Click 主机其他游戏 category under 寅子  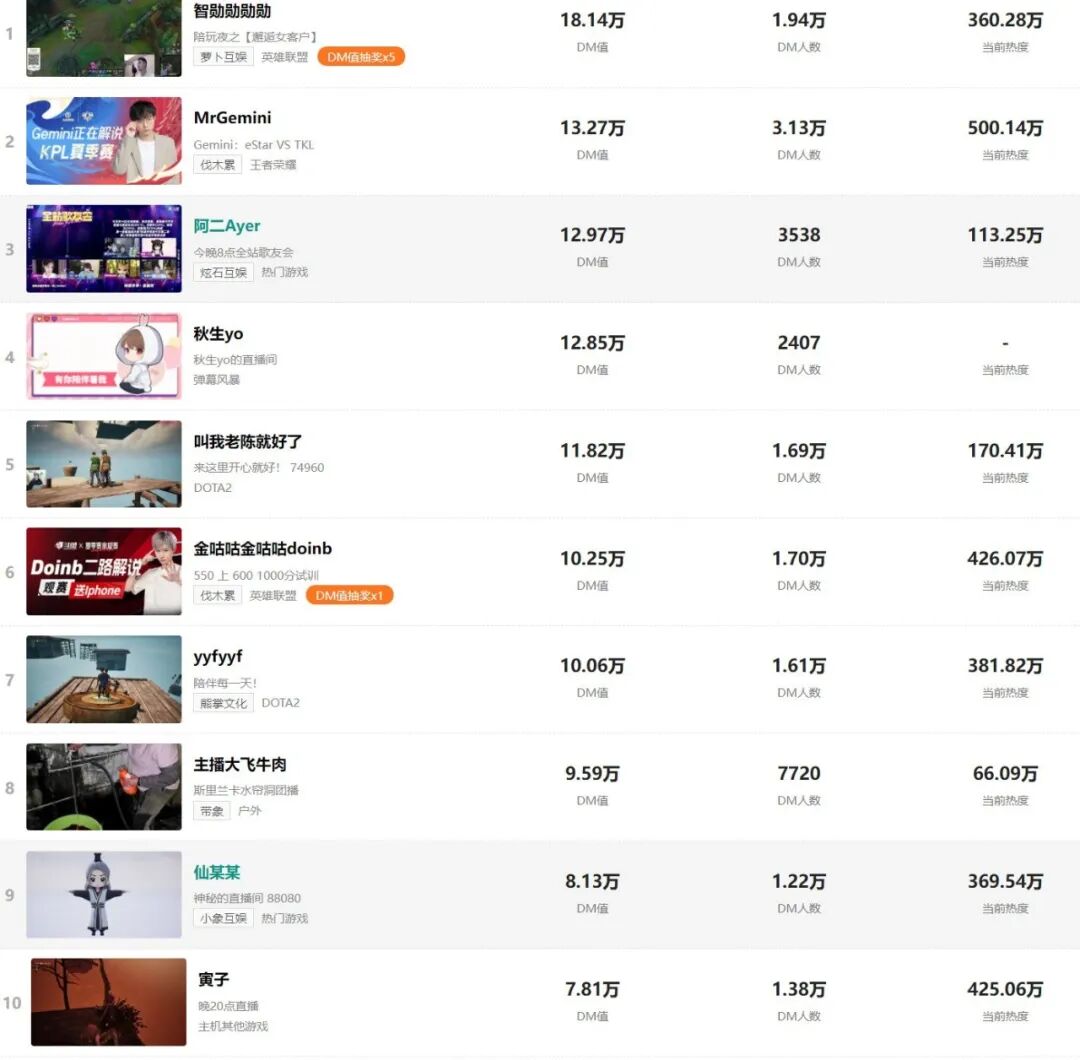coord(233,1027)
